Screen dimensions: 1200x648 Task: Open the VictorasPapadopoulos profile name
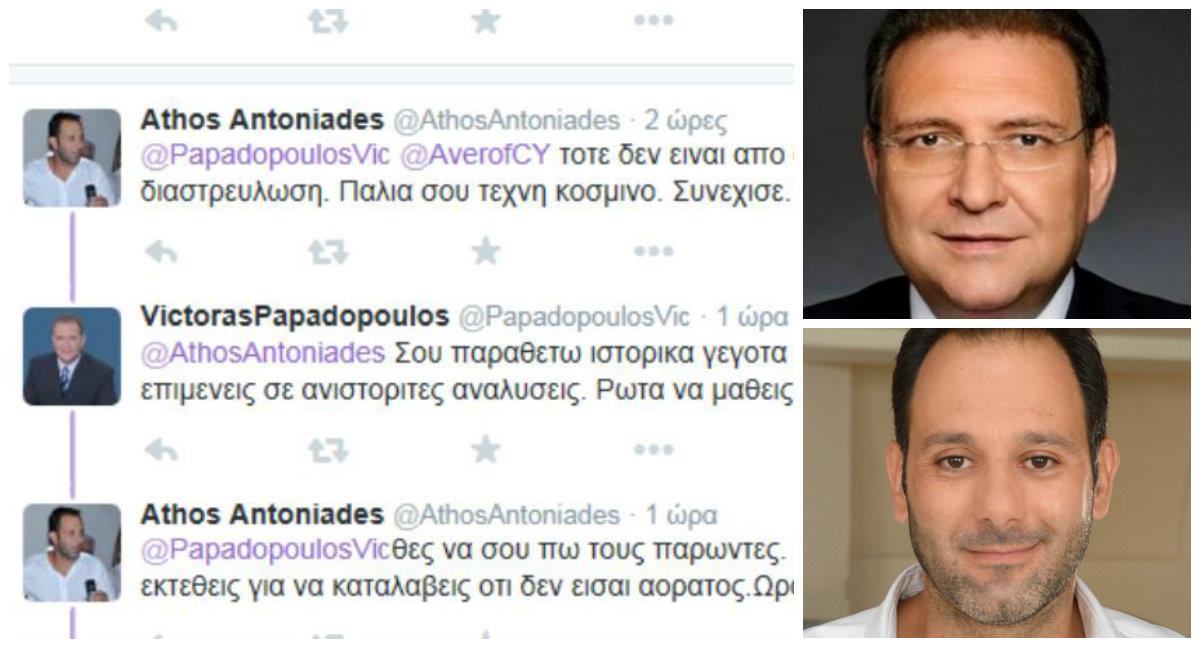pyautogui.click(x=294, y=318)
